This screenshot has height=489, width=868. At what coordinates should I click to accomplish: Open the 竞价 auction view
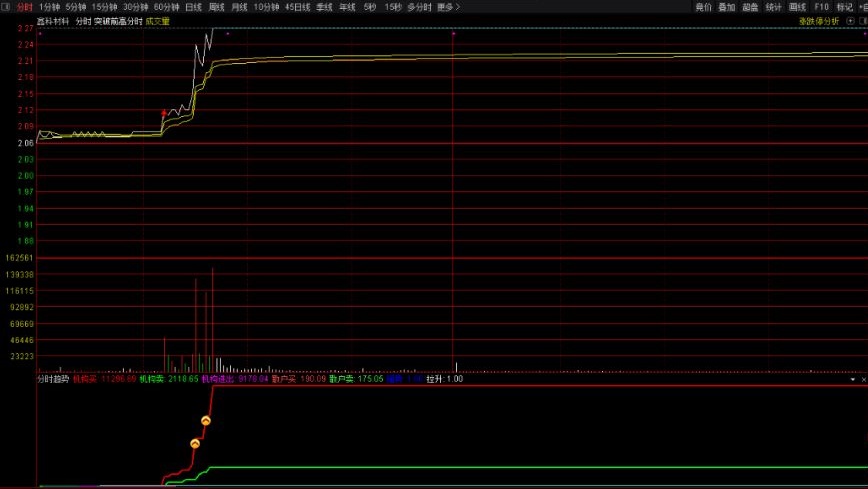[704, 7]
